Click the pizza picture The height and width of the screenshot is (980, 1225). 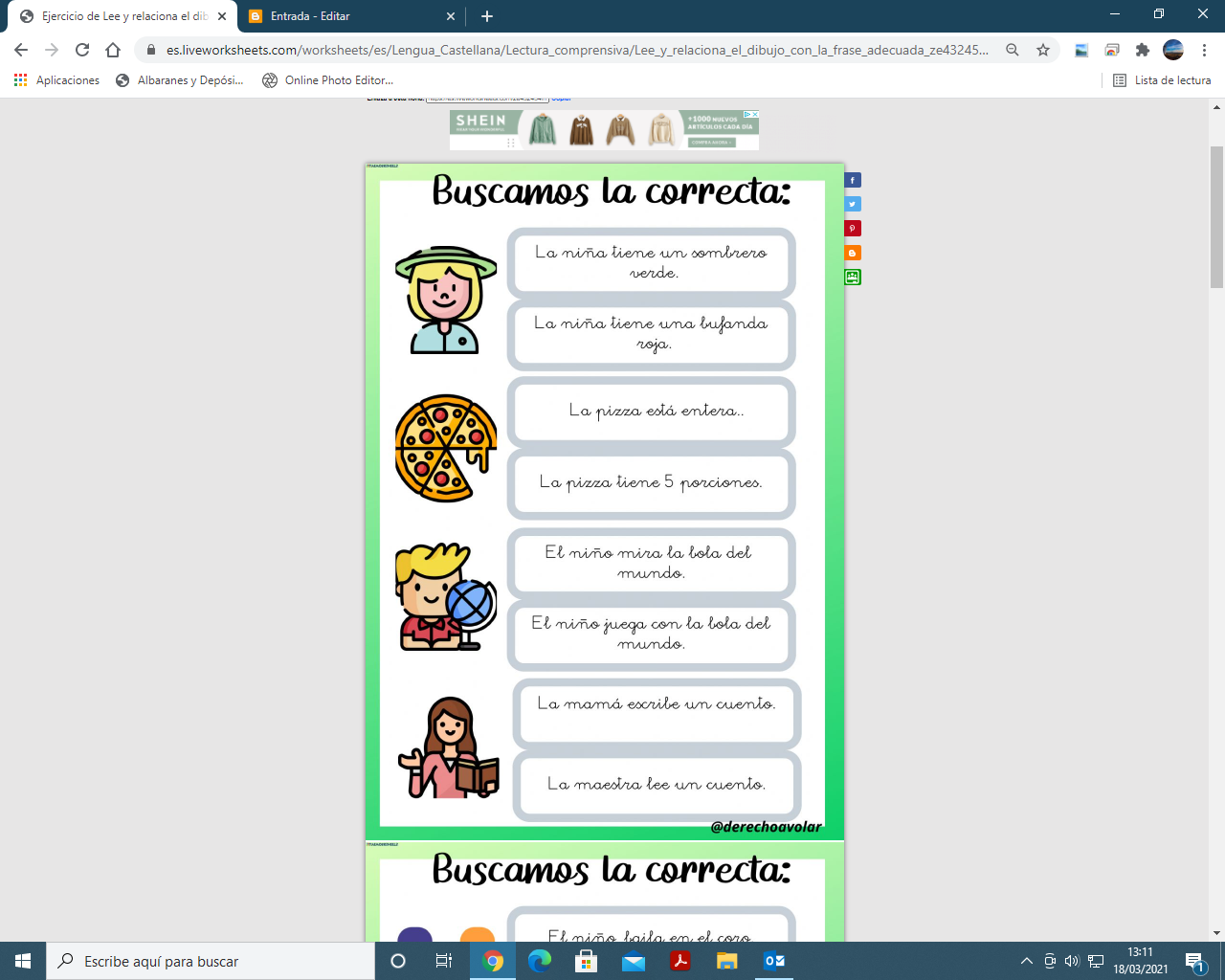446,448
